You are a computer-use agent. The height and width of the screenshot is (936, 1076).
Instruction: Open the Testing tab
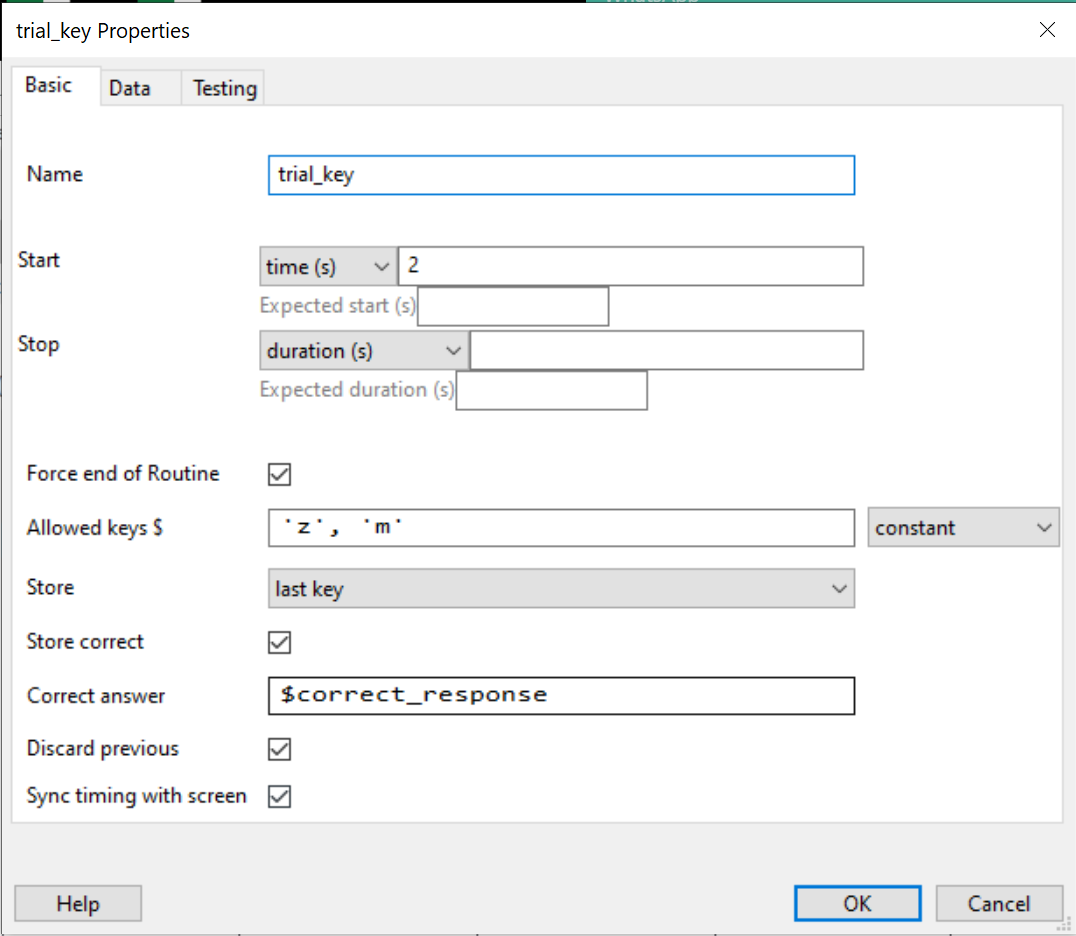[224, 88]
